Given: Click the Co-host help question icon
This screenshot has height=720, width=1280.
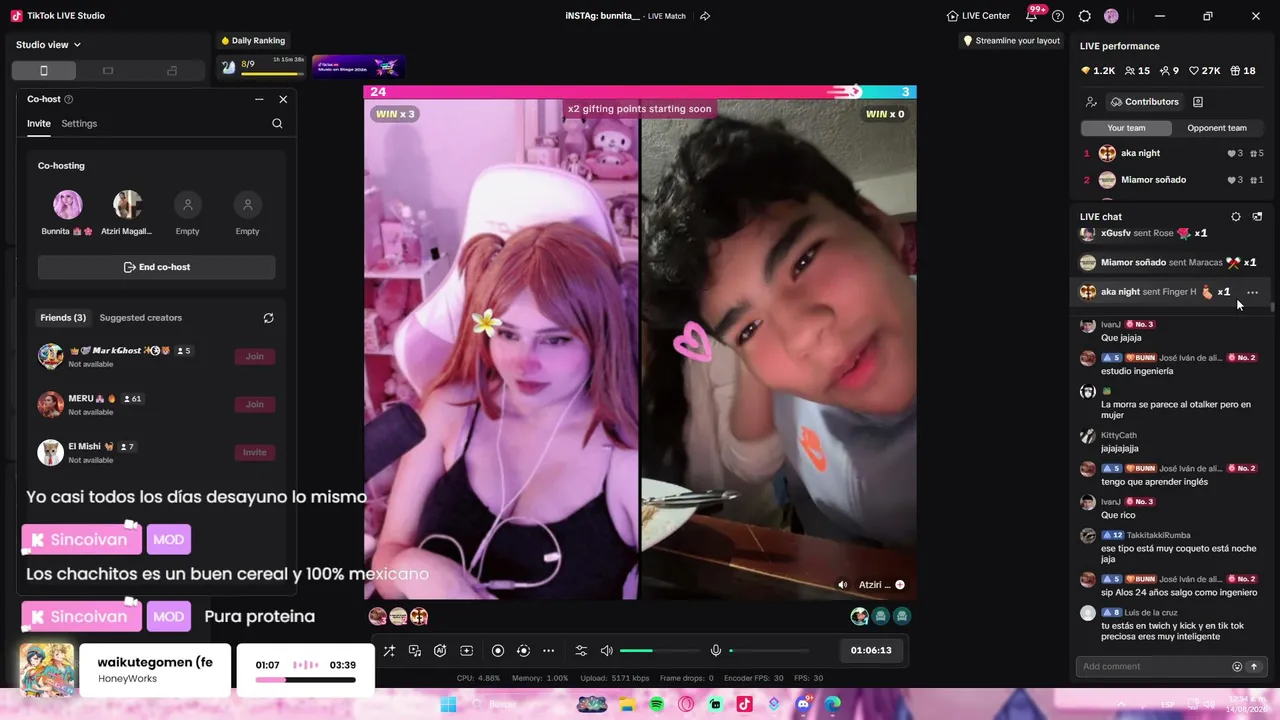Looking at the screenshot, I should pos(69,99).
